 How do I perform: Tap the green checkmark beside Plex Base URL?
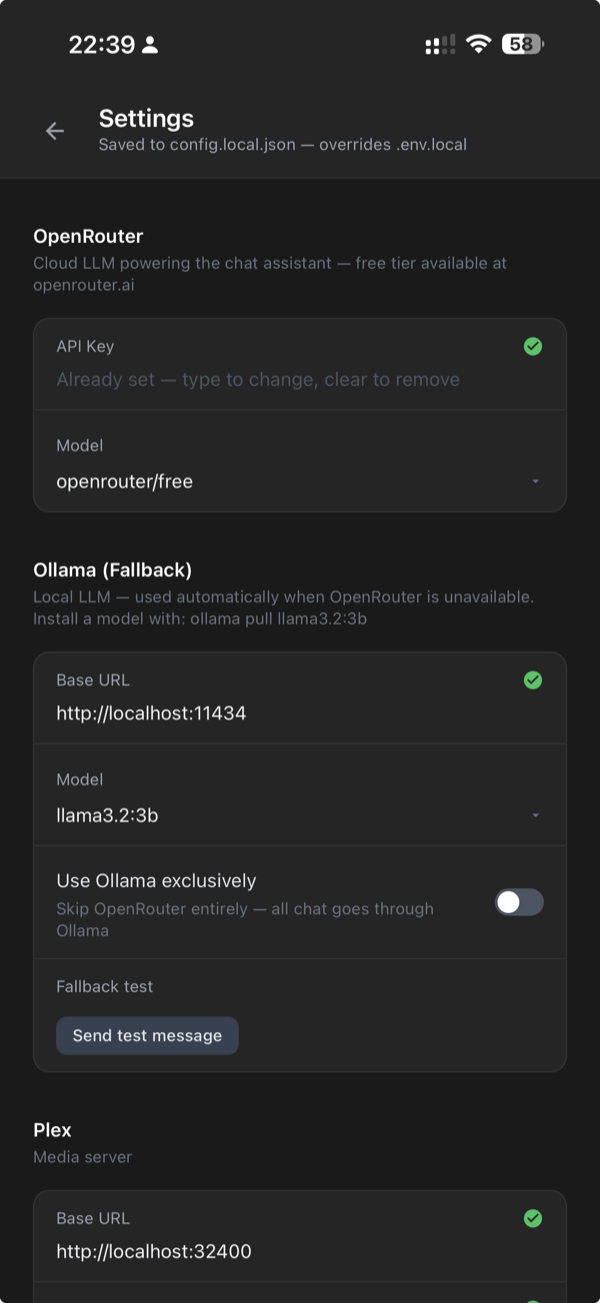coord(533,1218)
